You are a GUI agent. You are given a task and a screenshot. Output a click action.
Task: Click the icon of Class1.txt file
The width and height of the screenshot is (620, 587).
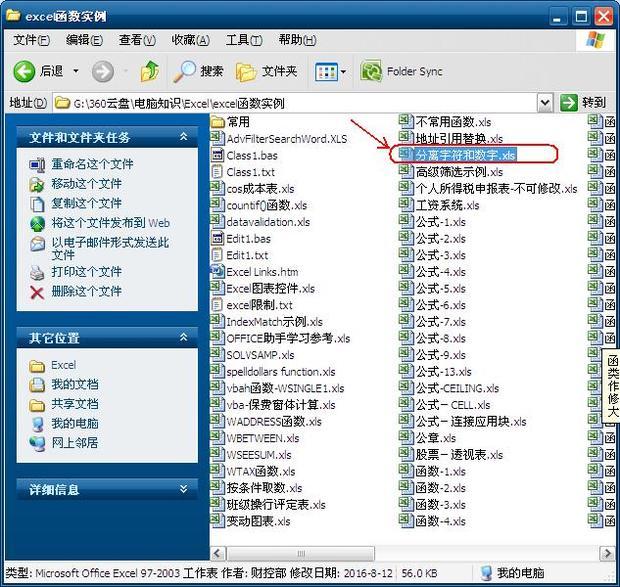point(217,172)
